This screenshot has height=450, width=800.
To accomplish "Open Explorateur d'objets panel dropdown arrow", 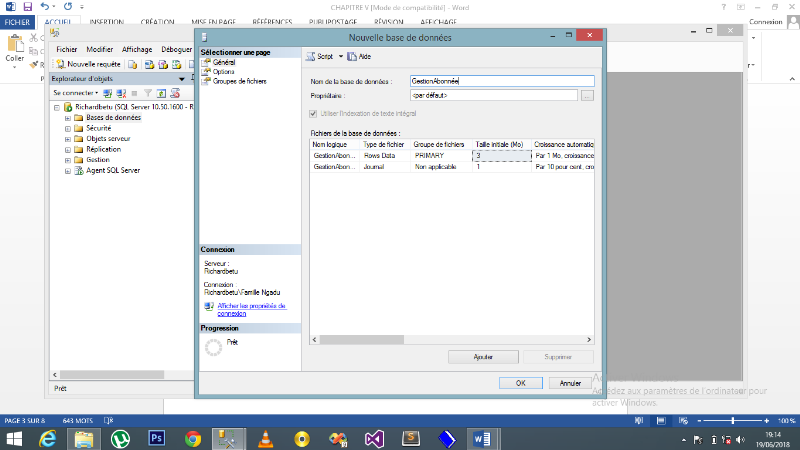I will (x=182, y=79).
